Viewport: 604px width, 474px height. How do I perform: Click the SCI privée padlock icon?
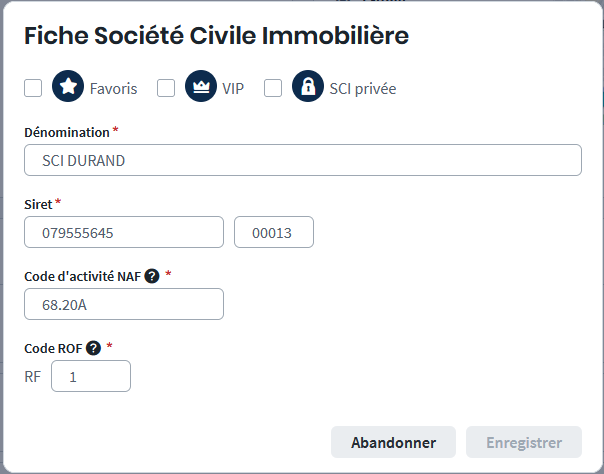click(x=308, y=88)
